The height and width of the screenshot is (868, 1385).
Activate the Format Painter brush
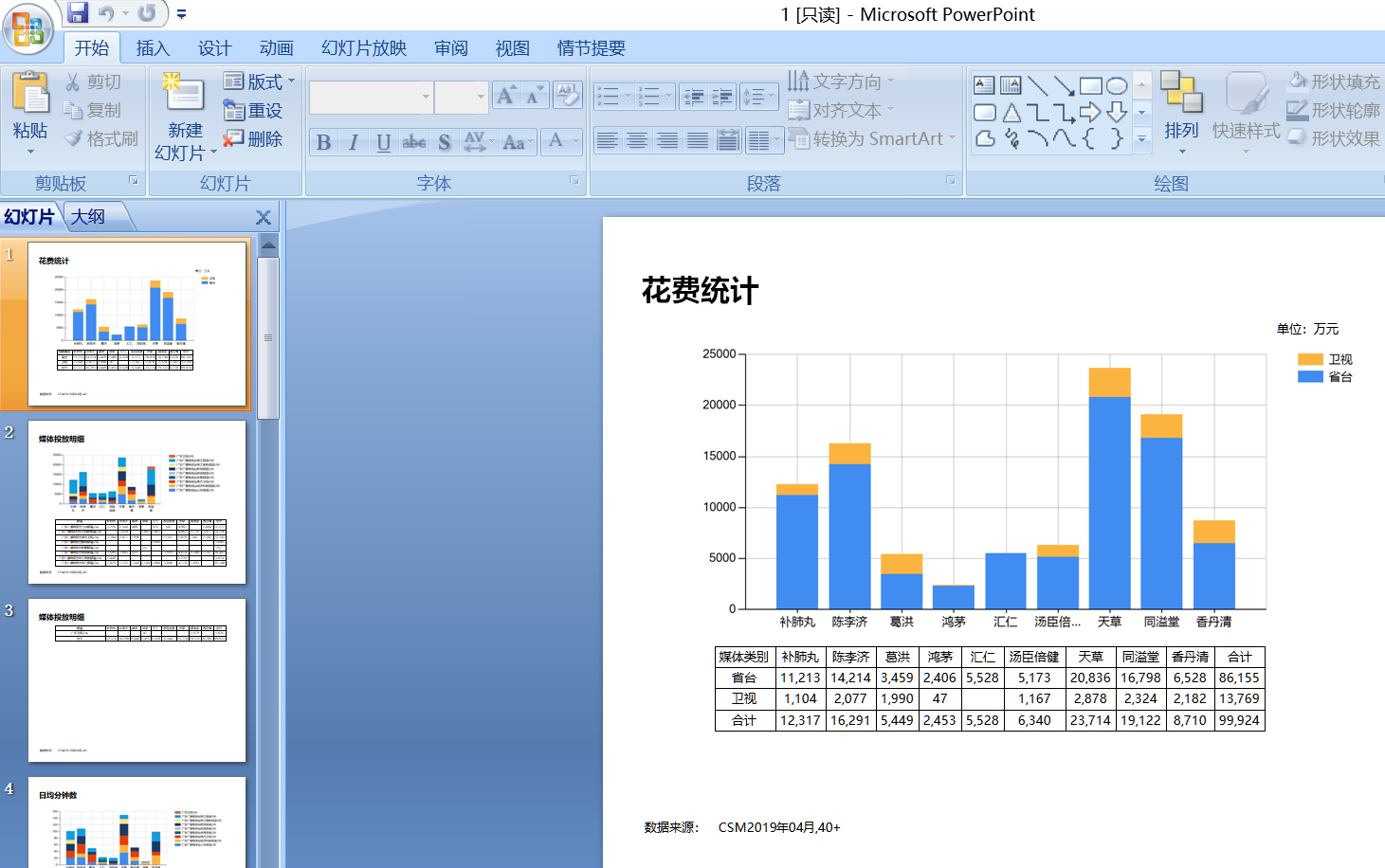tap(101, 139)
